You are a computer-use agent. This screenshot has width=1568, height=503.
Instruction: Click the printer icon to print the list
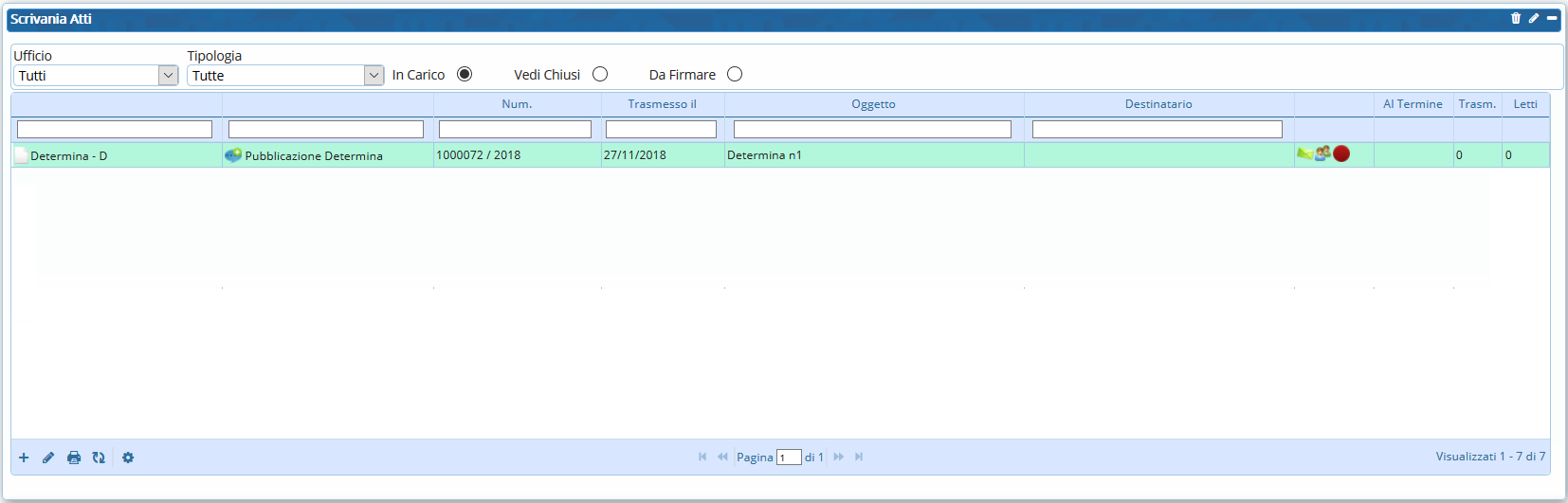click(x=74, y=458)
